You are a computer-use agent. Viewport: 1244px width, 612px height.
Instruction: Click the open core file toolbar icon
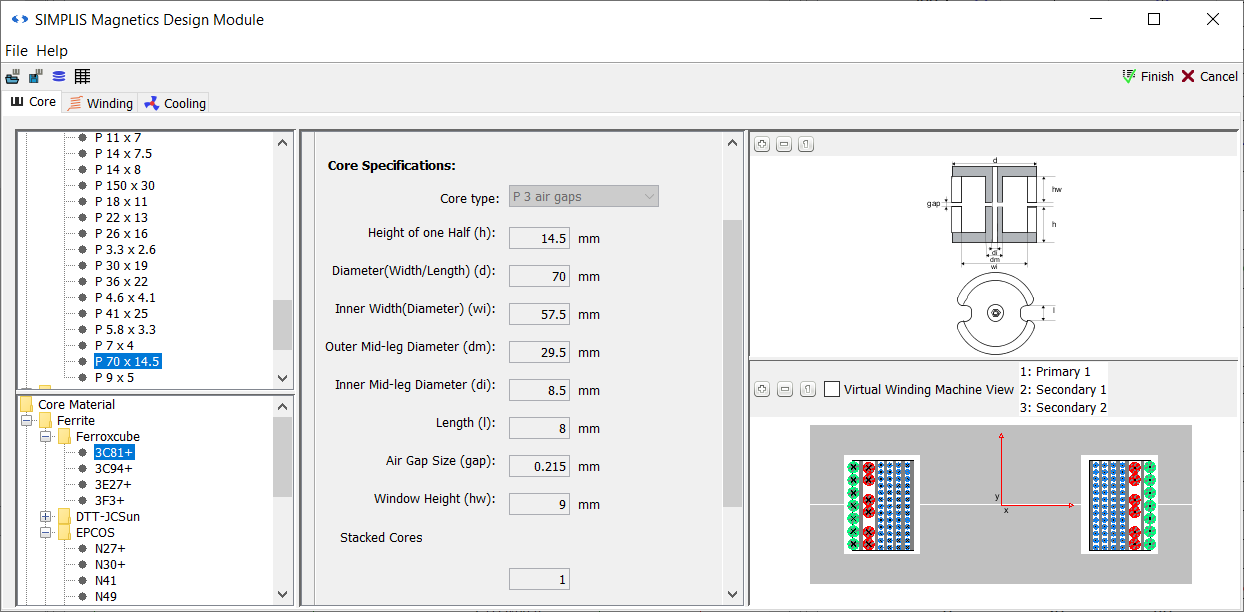(12, 77)
